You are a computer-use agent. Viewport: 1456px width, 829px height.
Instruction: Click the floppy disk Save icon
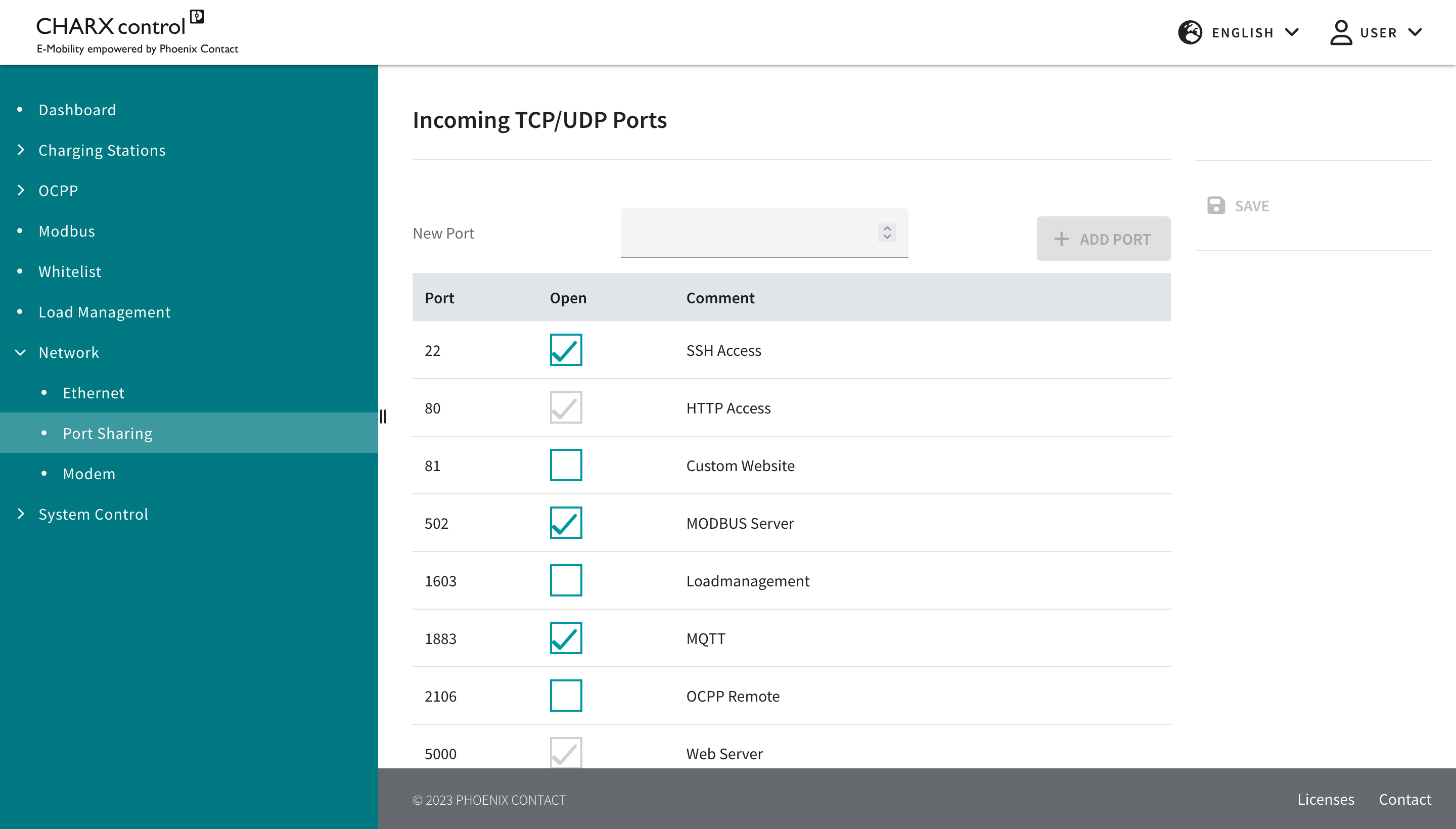click(x=1216, y=206)
